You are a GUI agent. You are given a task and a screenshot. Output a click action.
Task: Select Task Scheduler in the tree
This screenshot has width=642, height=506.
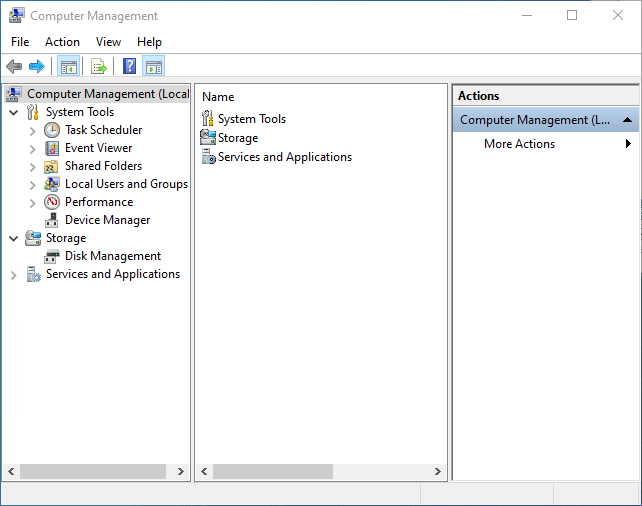point(104,130)
